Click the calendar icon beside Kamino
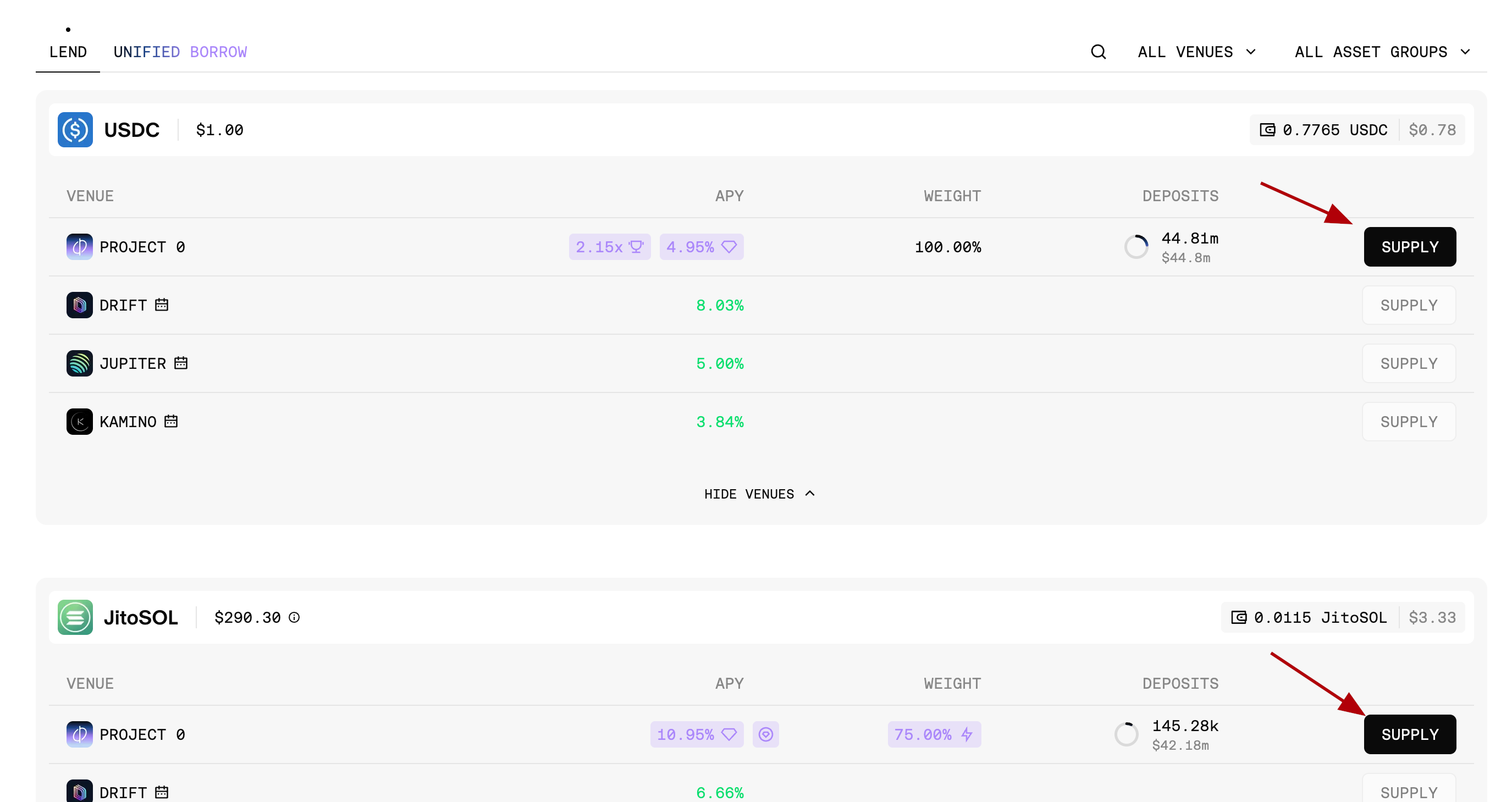The width and height of the screenshot is (1512, 802). pos(171,421)
